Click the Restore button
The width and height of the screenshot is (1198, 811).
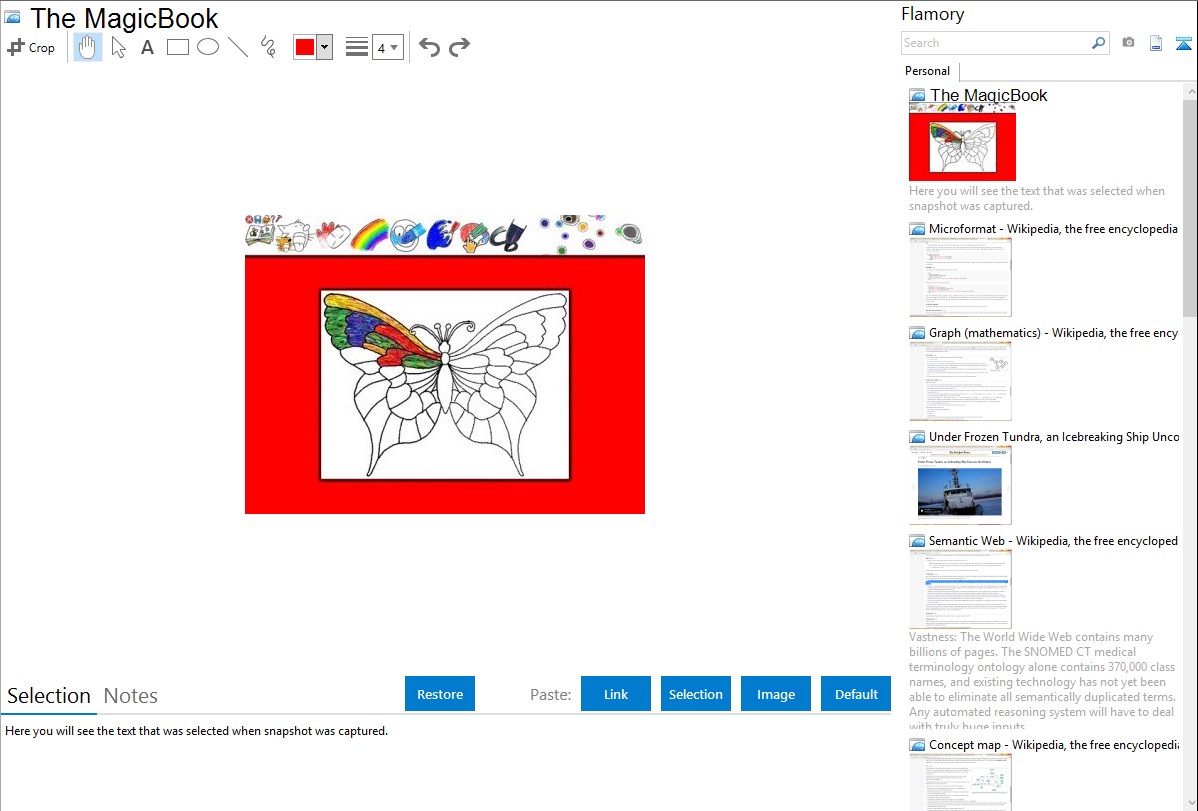(x=440, y=694)
